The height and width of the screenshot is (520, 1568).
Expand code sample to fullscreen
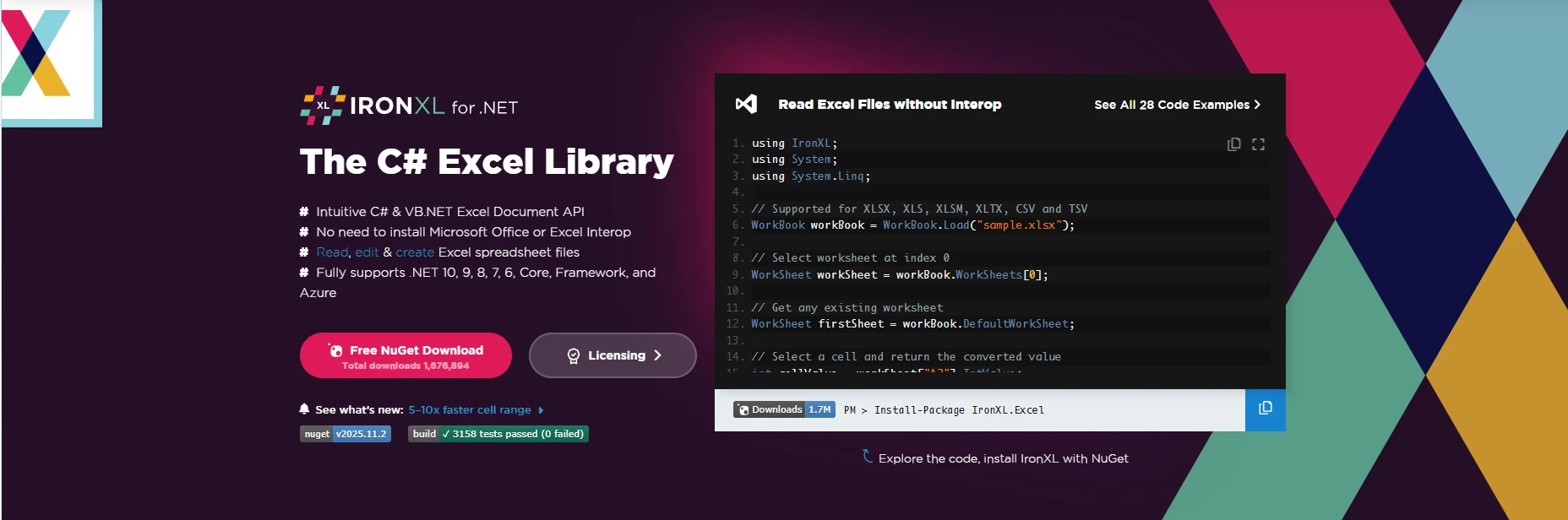pyautogui.click(x=1258, y=144)
